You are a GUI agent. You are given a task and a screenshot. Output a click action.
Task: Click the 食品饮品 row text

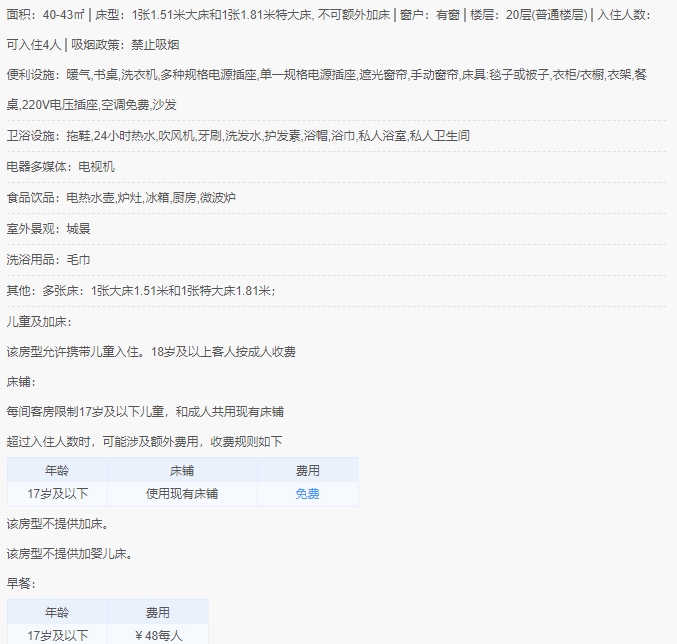pos(121,198)
